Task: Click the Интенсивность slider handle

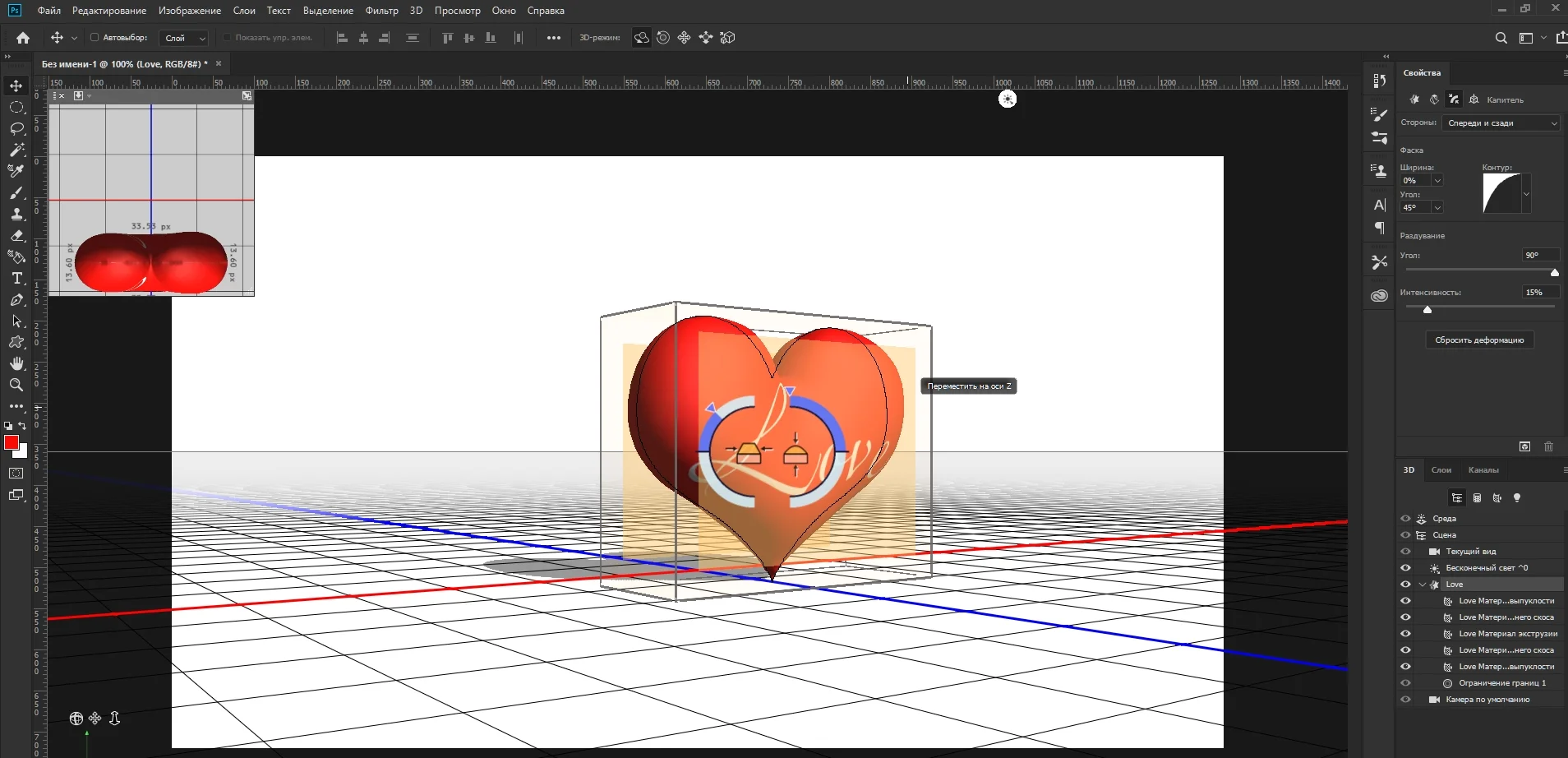Action: (x=1427, y=310)
